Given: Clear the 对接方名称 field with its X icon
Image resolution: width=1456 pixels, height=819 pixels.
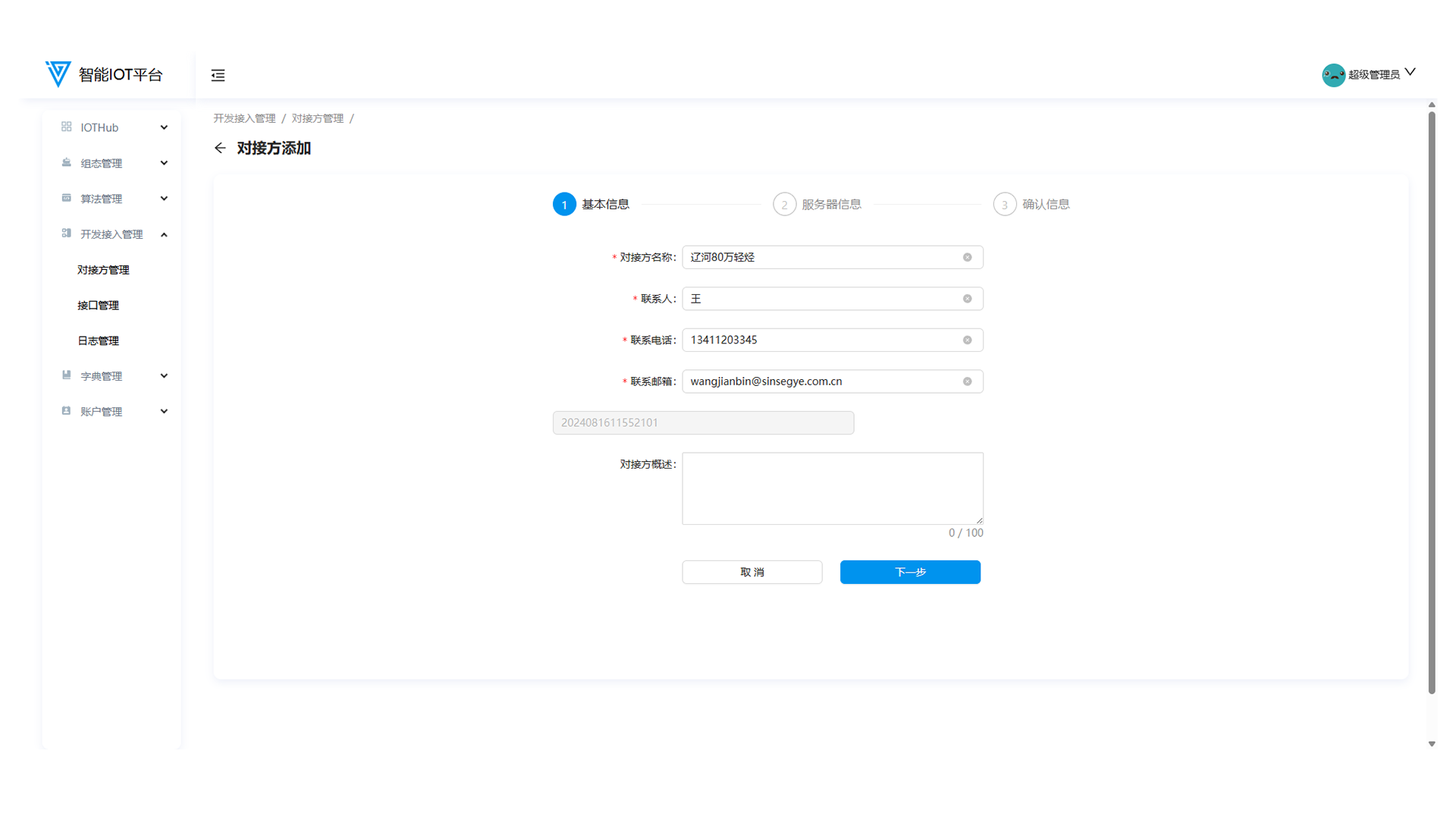Looking at the screenshot, I should click(x=967, y=257).
